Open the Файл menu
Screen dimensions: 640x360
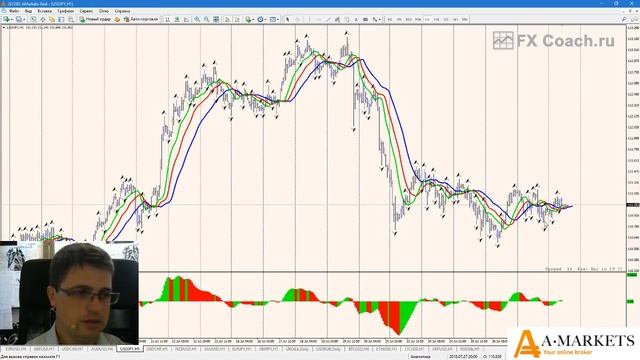point(14,11)
